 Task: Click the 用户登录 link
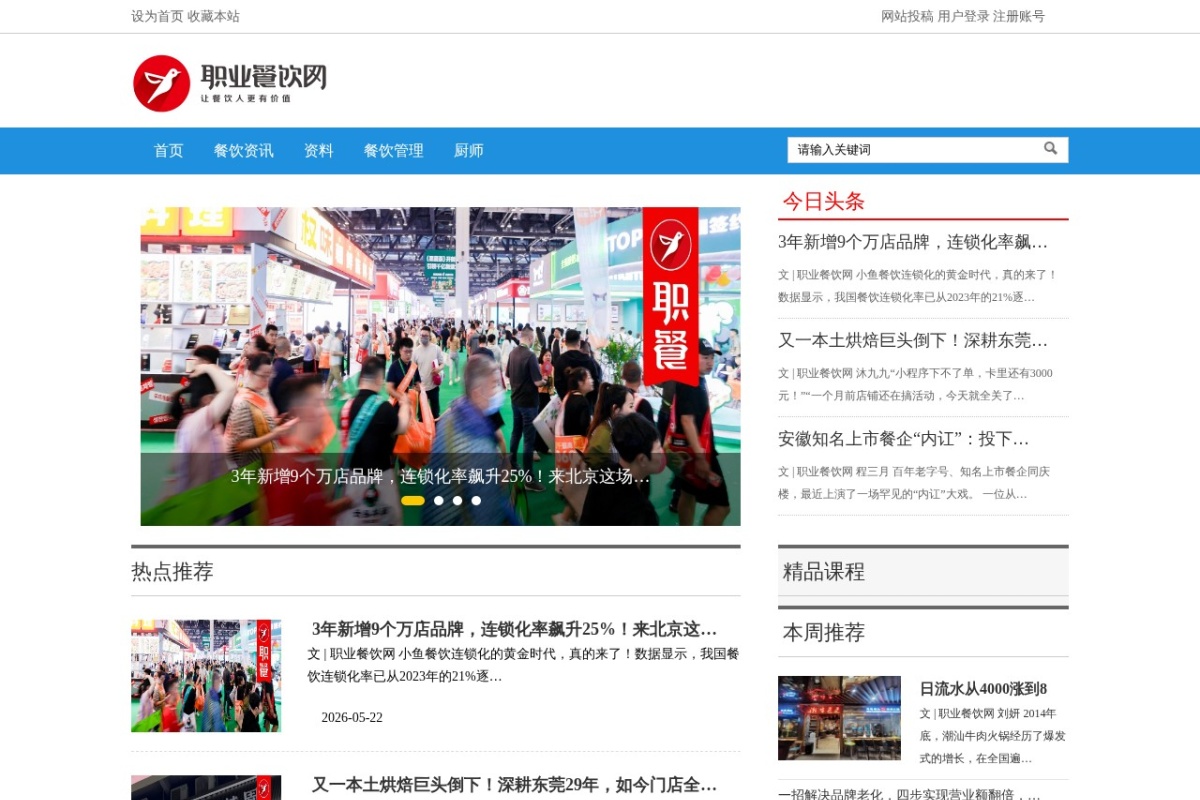(x=963, y=16)
